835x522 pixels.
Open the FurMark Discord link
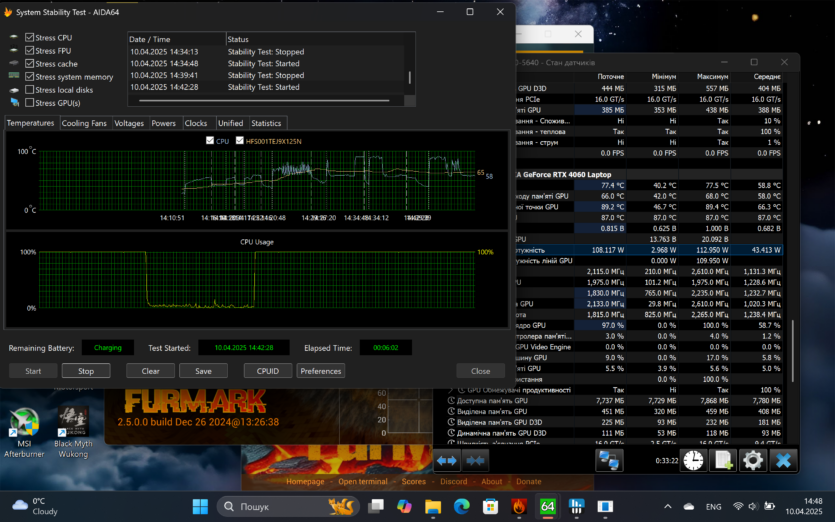click(x=453, y=482)
